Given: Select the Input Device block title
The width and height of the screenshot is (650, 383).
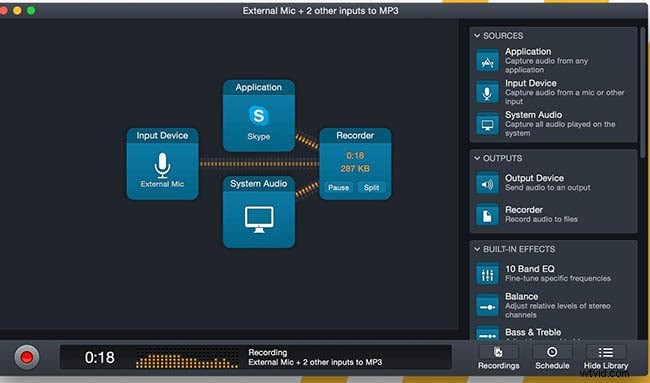Looking at the screenshot, I should click(x=162, y=136).
